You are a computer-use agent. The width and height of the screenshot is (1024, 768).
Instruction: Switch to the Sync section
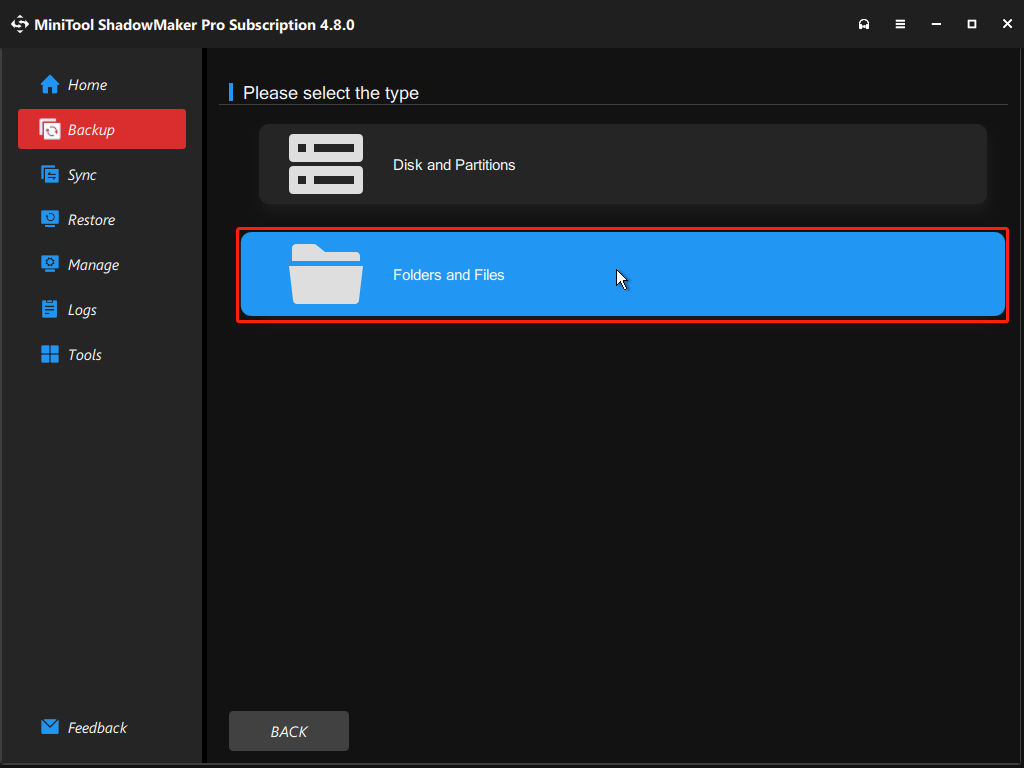coord(80,174)
